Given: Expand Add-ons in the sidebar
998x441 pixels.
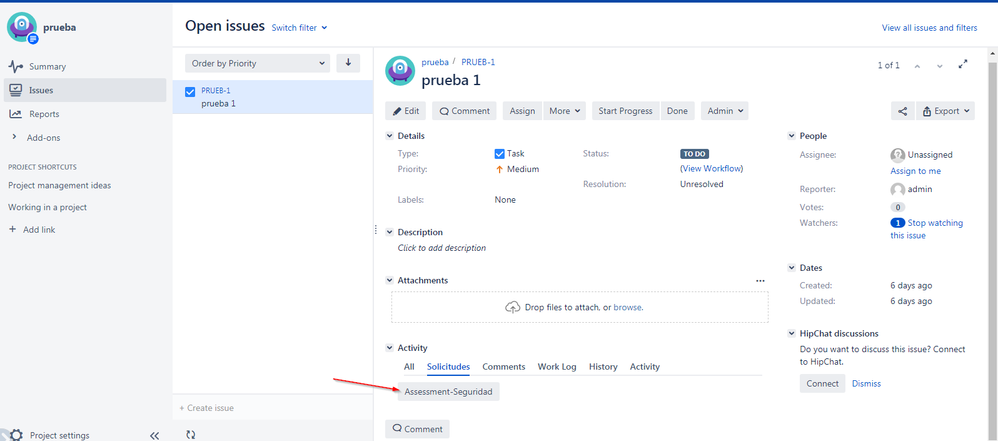Looking at the screenshot, I should [15, 137].
